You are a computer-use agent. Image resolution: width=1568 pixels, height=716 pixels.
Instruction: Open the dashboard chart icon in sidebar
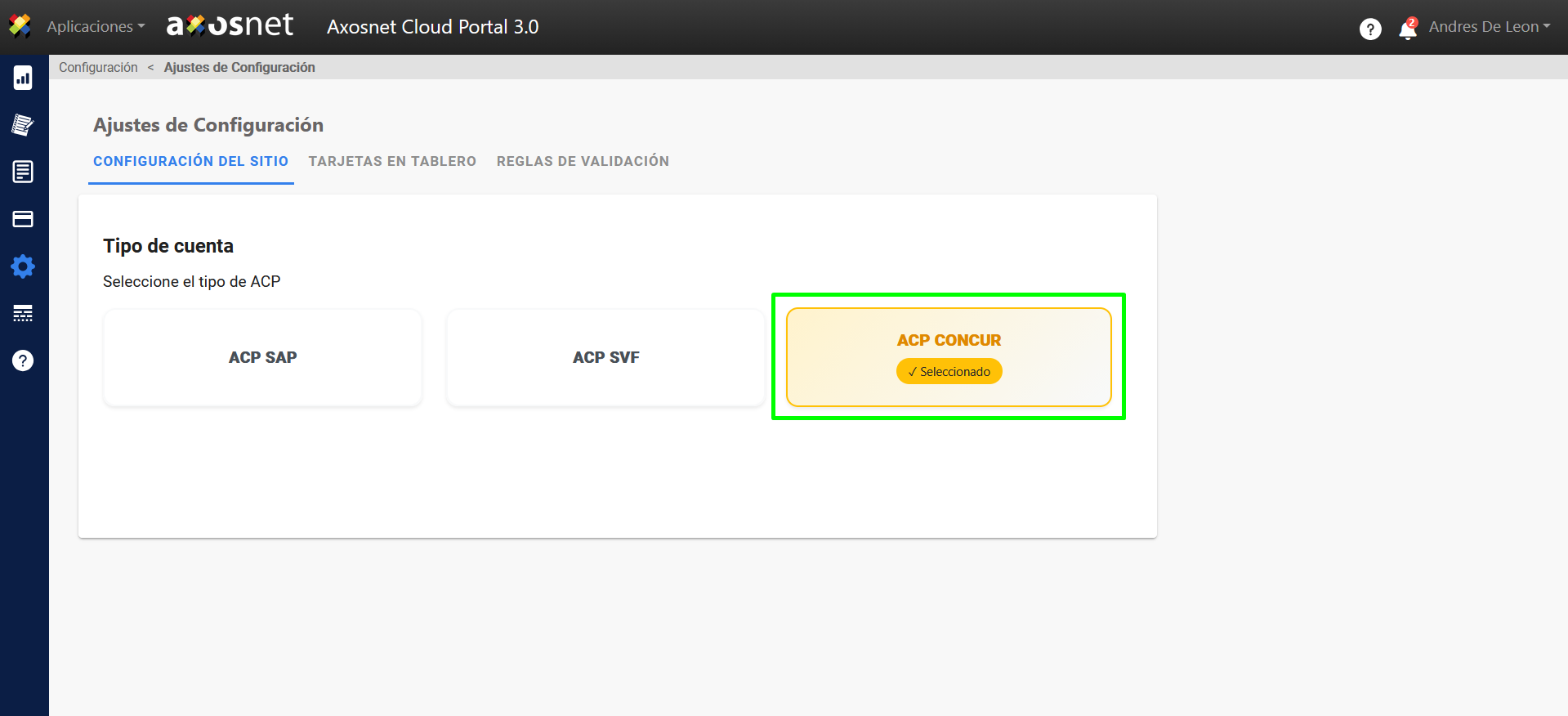tap(23, 78)
